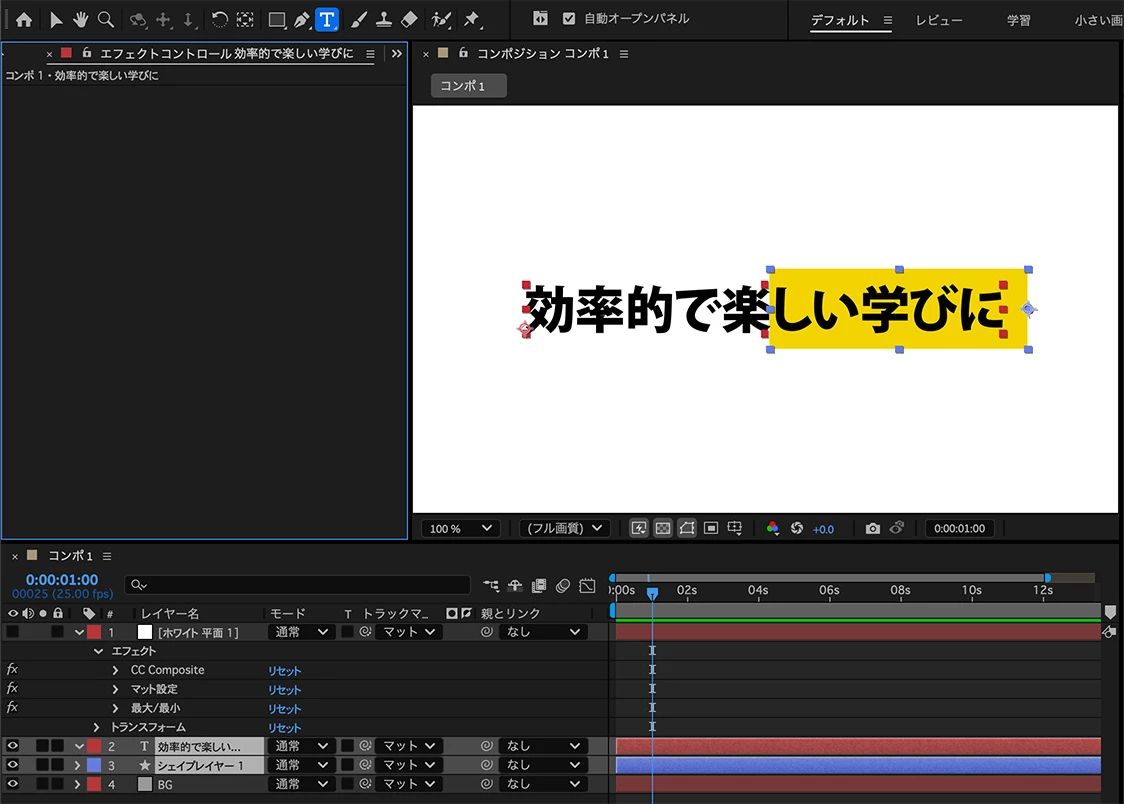Open the composition mini-flowchart icon

coord(491,585)
